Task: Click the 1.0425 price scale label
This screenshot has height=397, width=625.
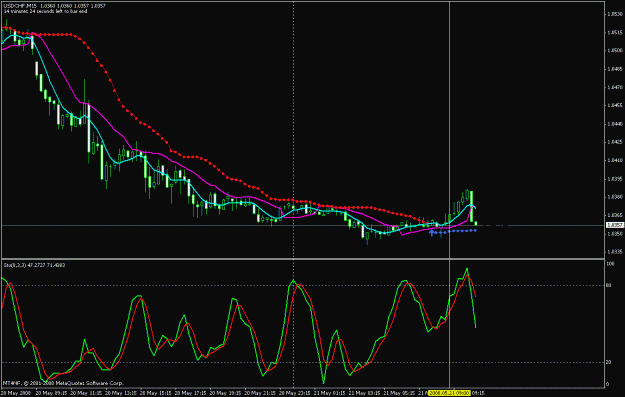Action: (615, 142)
